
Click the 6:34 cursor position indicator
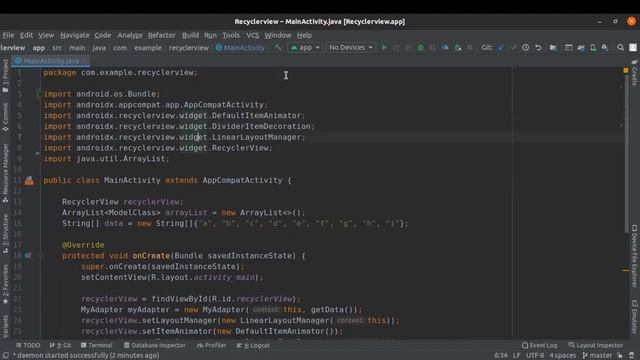[x=501, y=356]
